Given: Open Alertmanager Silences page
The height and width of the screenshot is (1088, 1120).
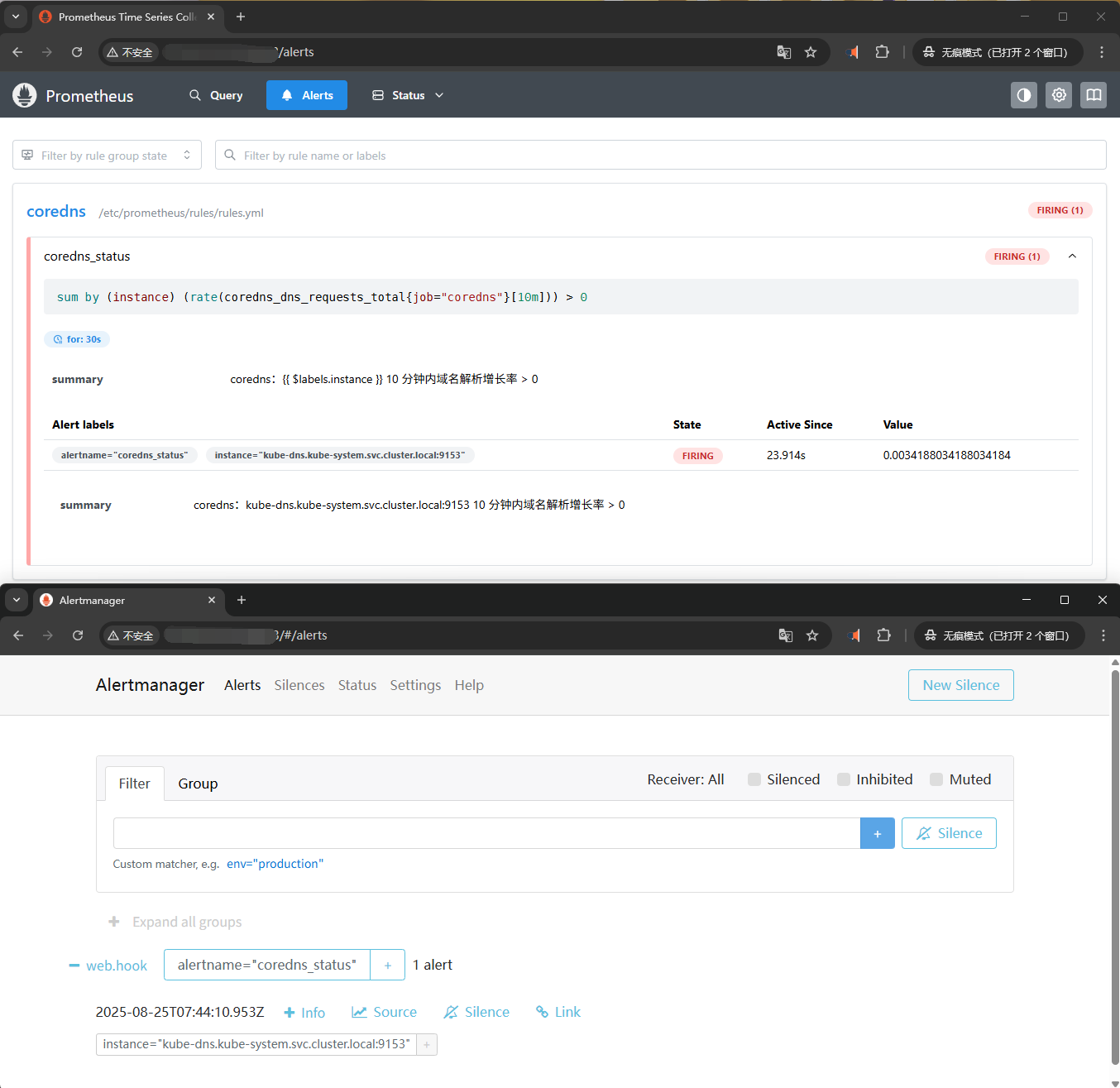Looking at the screenshot, I should tap(299, 685).
